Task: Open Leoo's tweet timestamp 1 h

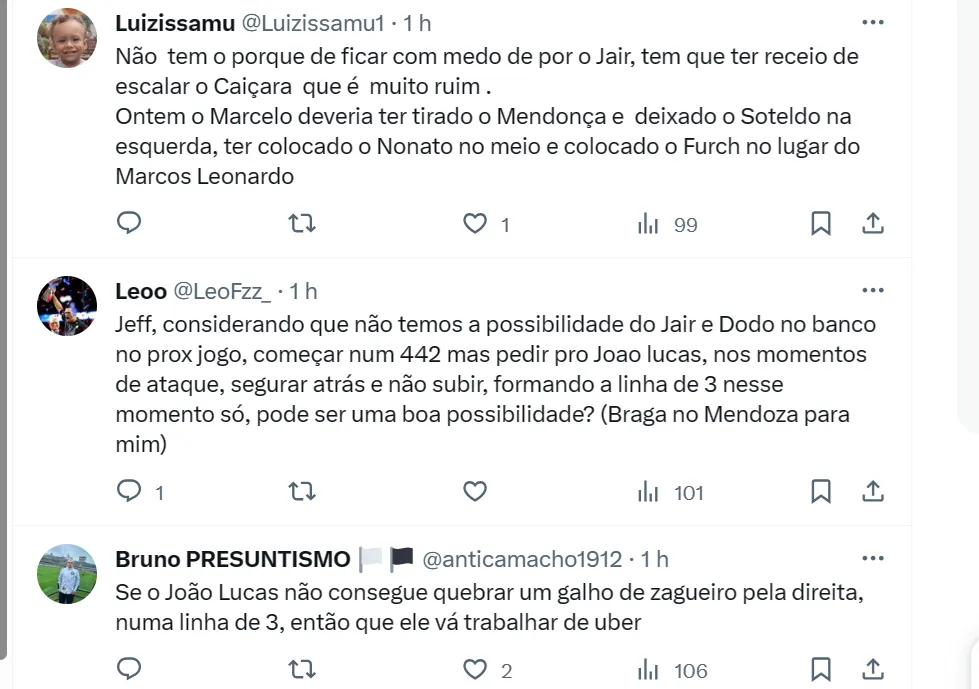Action: coord(303,291)
